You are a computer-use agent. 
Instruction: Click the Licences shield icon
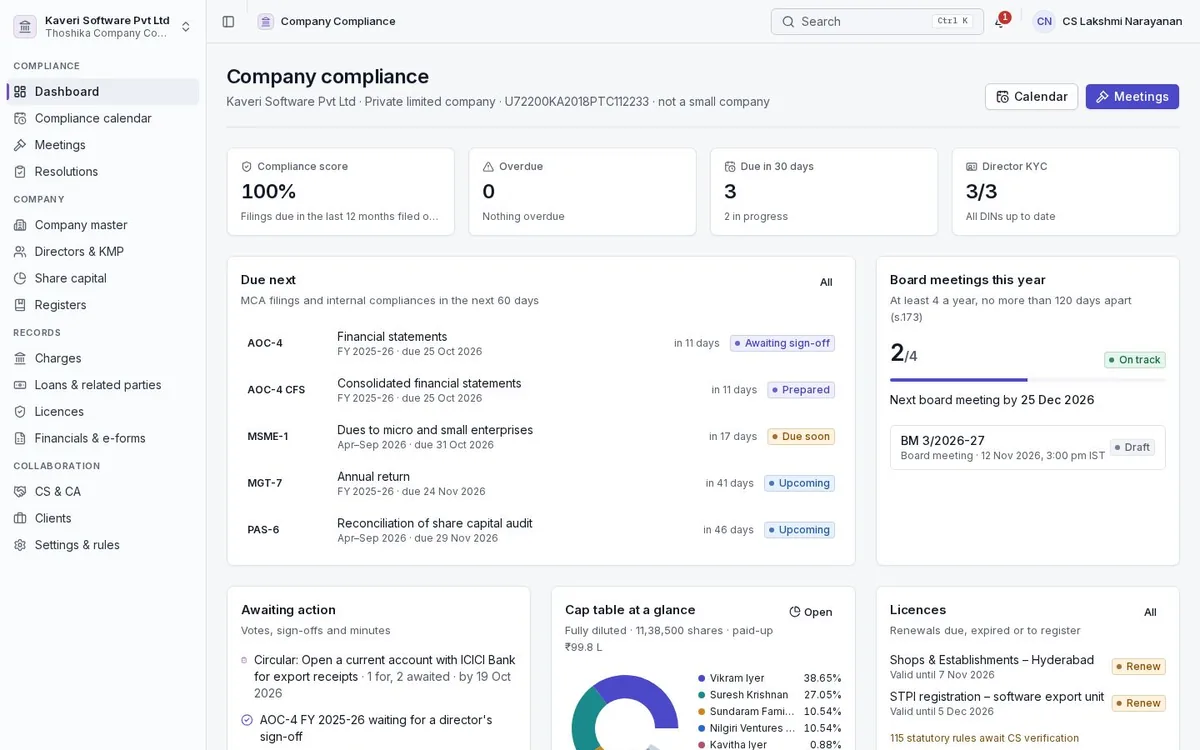pos(20,412)
